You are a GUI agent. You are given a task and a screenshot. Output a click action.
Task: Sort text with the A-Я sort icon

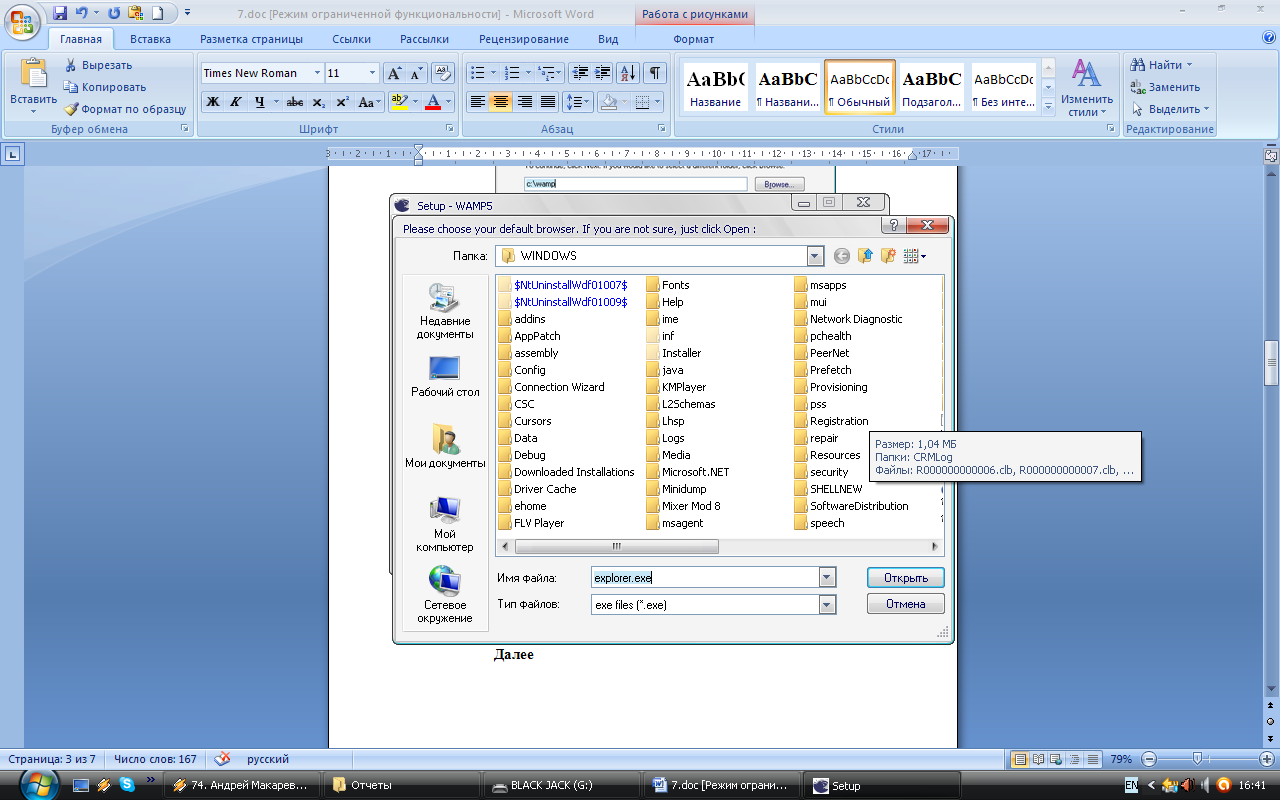tap(628, 73)
